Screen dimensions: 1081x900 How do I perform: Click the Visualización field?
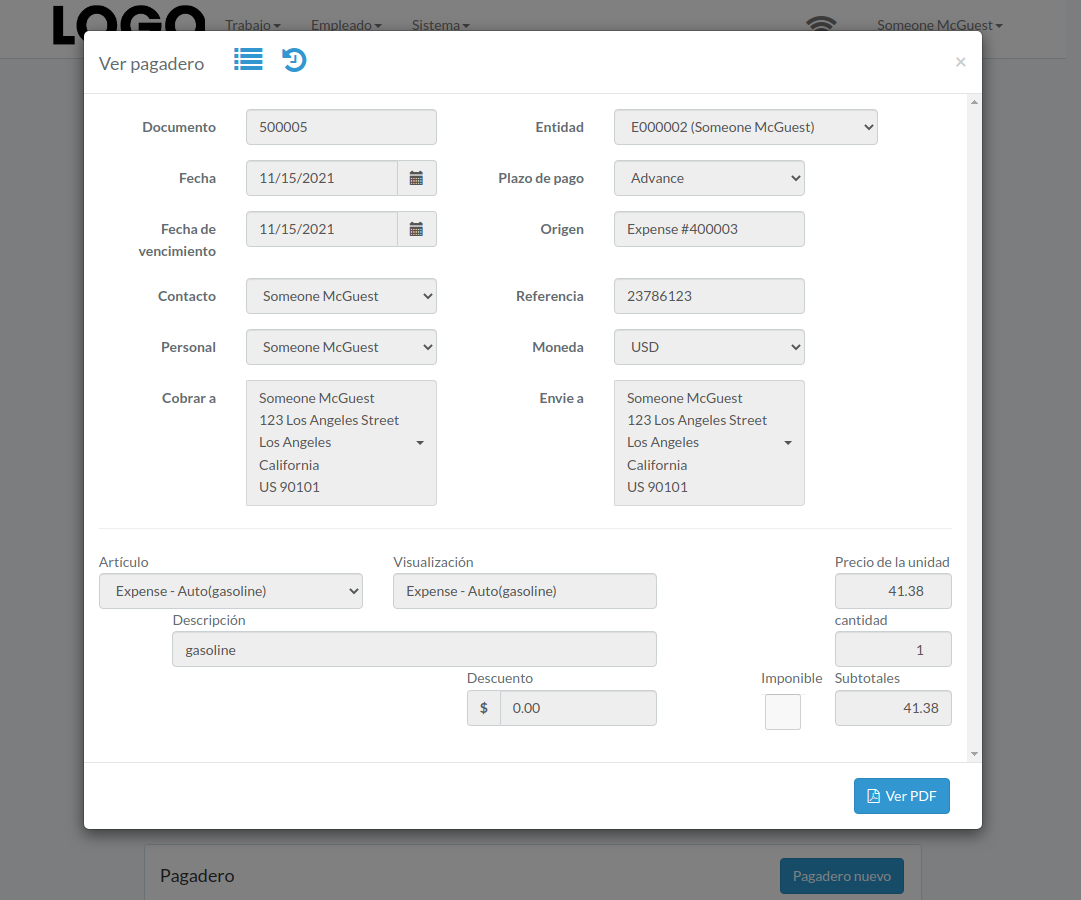coord(525,591)
